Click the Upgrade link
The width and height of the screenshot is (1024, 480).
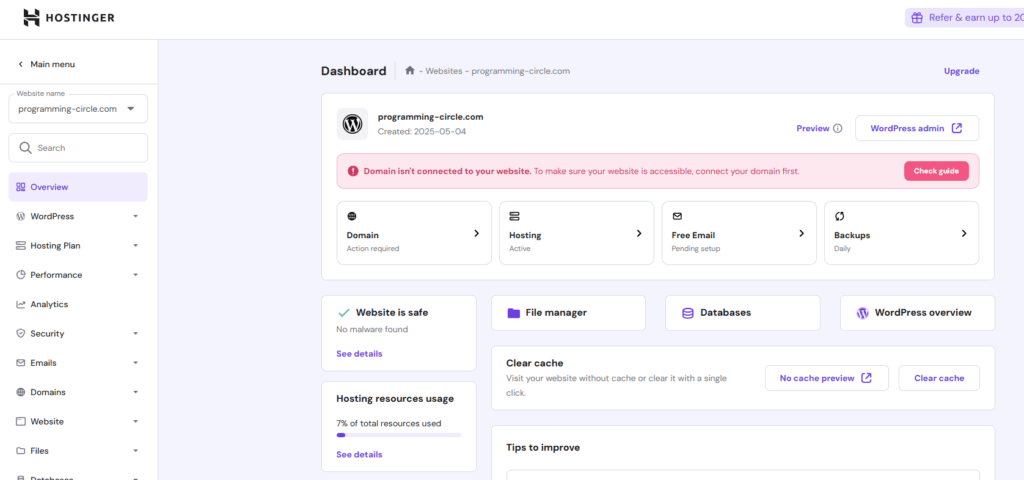pyautogui.click(x=961, y=71)
